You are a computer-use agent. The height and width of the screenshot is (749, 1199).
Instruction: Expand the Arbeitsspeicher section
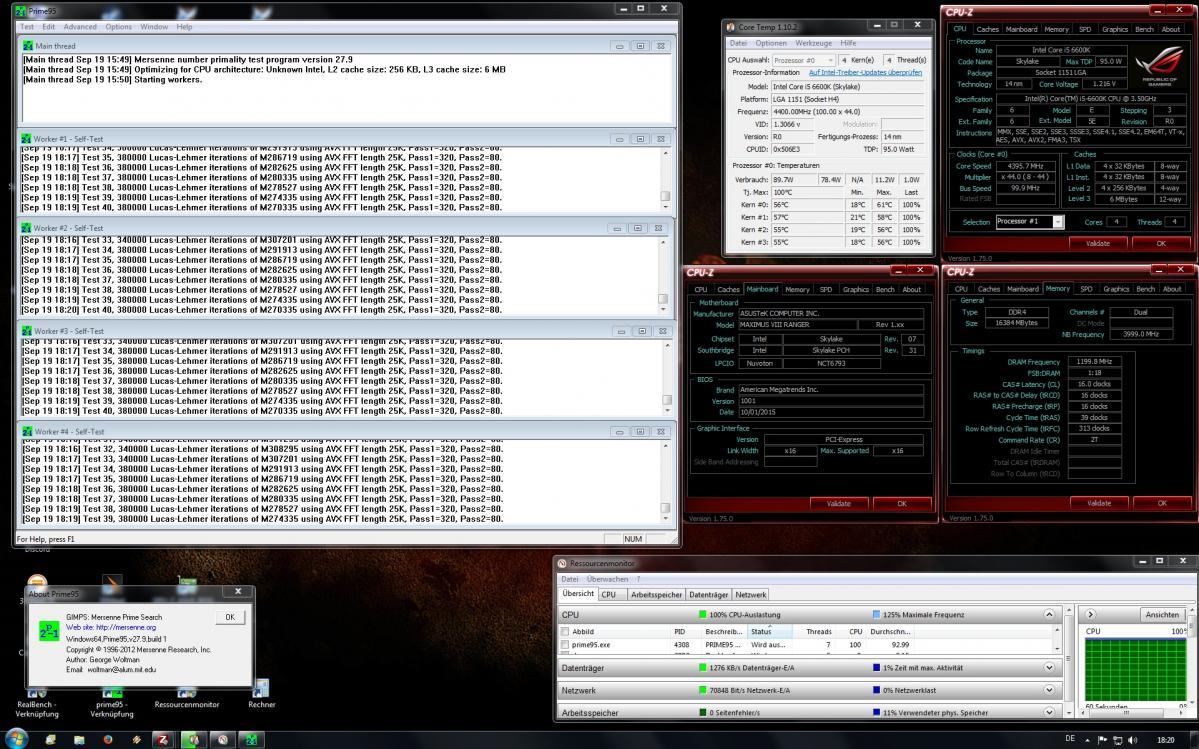(x=1049, y=712)
